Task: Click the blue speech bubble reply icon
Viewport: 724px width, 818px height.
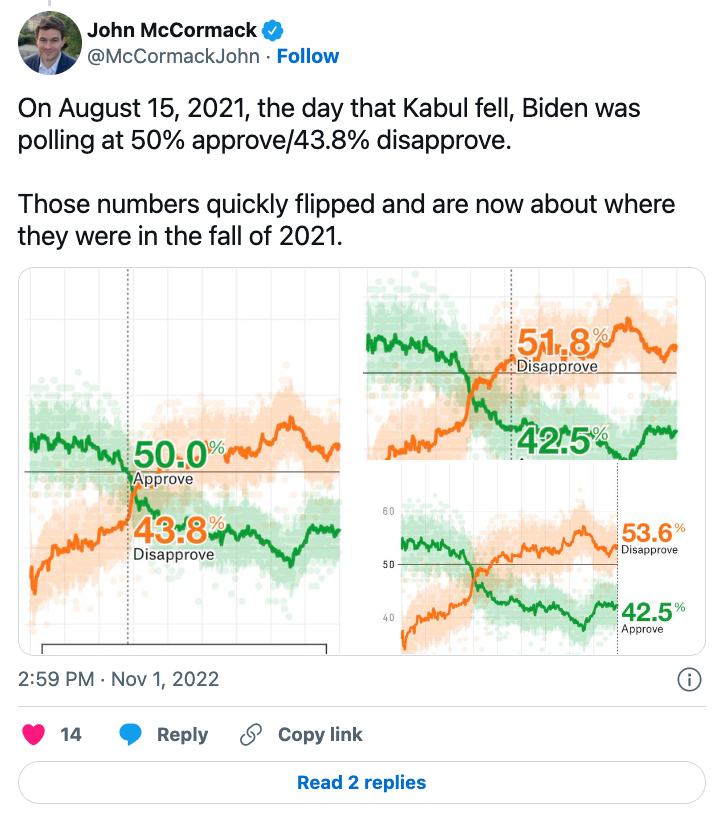Action: point(132,734)
